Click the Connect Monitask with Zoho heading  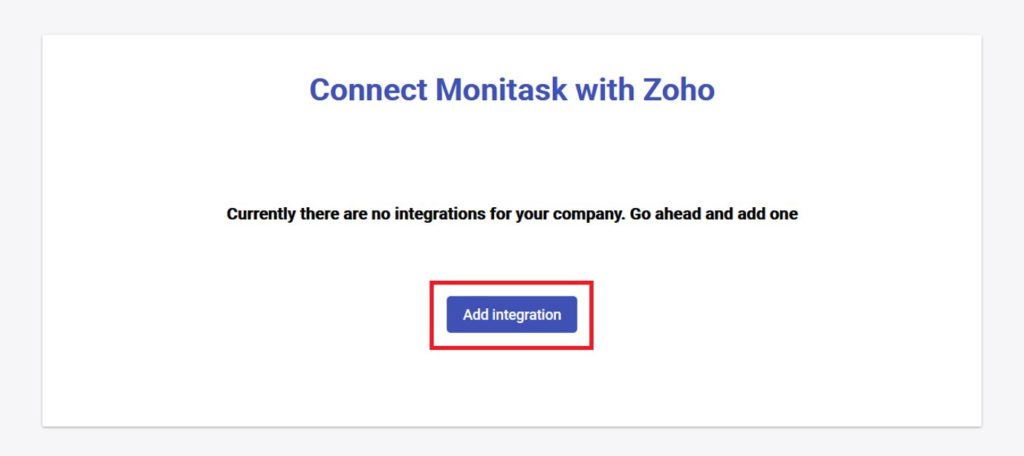(x=511, y=89)
